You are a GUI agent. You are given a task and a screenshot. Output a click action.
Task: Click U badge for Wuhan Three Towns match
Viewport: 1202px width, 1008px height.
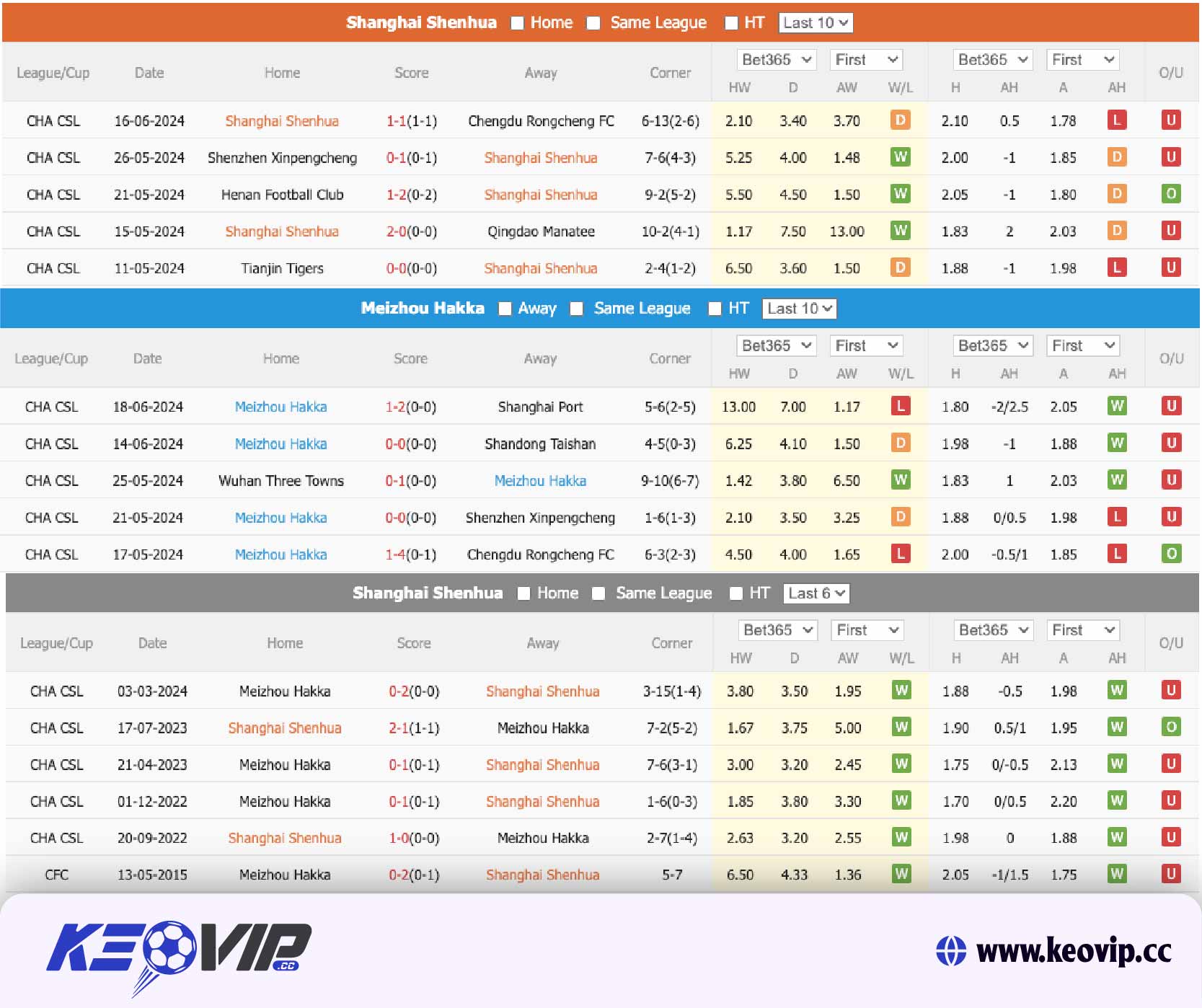tap(1172, 480)
